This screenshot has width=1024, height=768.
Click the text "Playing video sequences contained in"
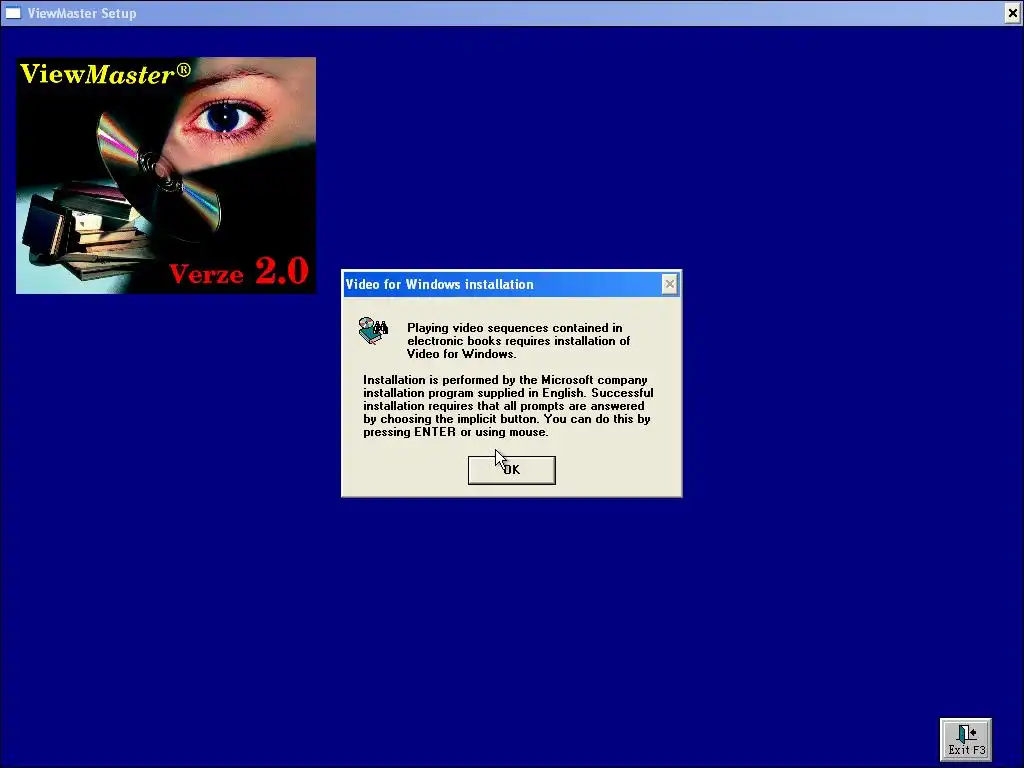pyautogui.click(x=515, y=328)
